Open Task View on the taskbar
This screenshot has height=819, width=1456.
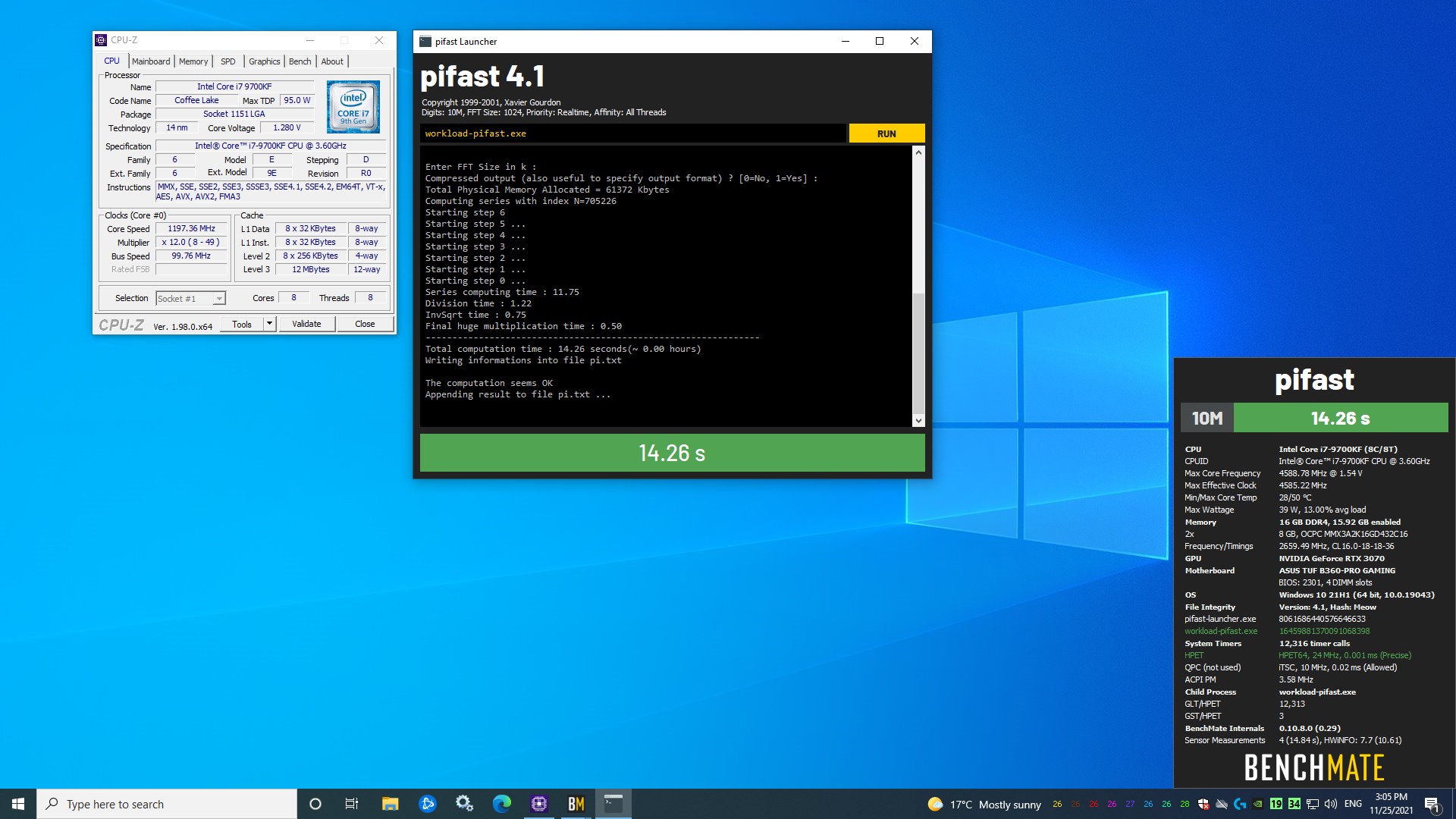[352, 804]
